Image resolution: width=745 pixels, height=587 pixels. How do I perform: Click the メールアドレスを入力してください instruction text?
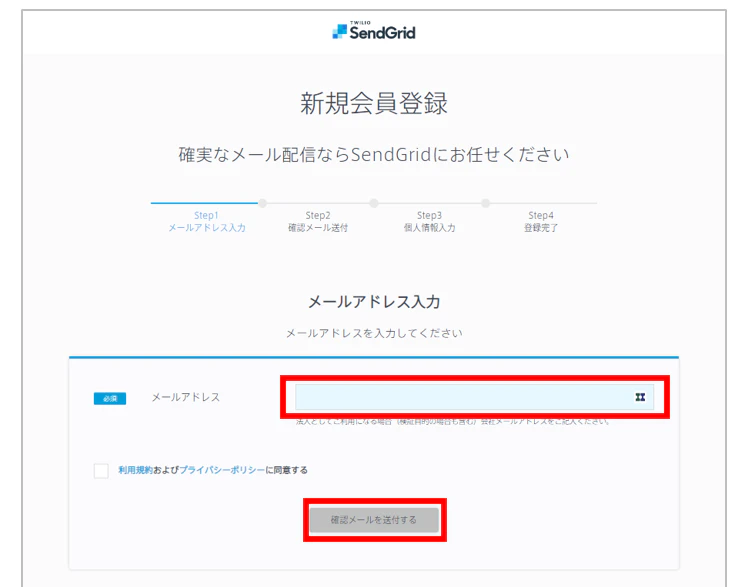coord(374,333)
